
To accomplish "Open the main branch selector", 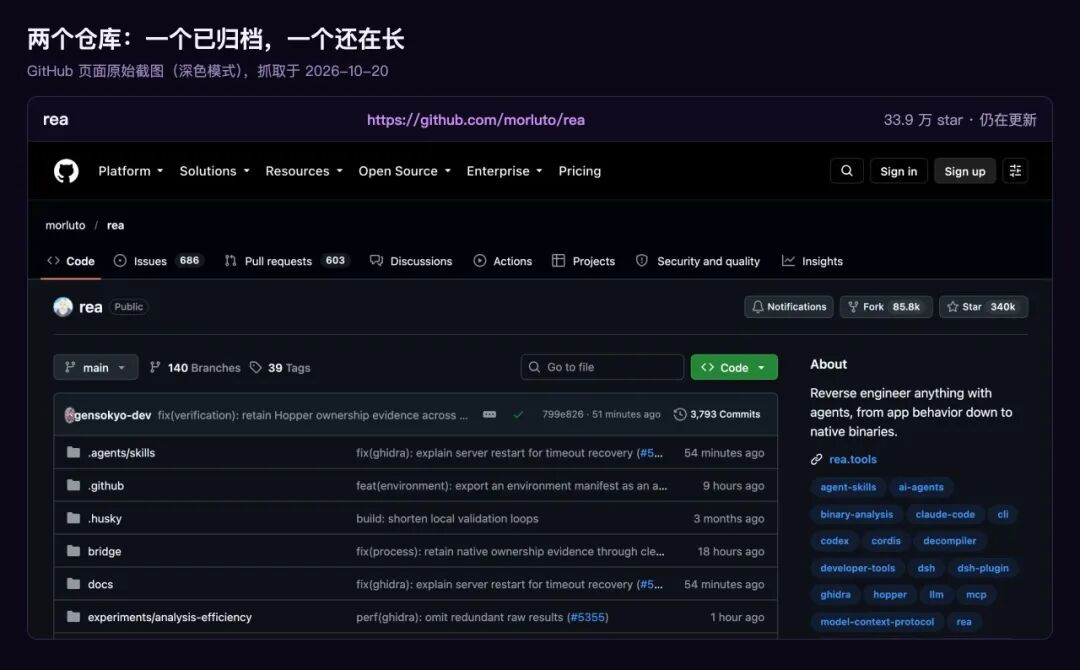I will pos(96,367).
